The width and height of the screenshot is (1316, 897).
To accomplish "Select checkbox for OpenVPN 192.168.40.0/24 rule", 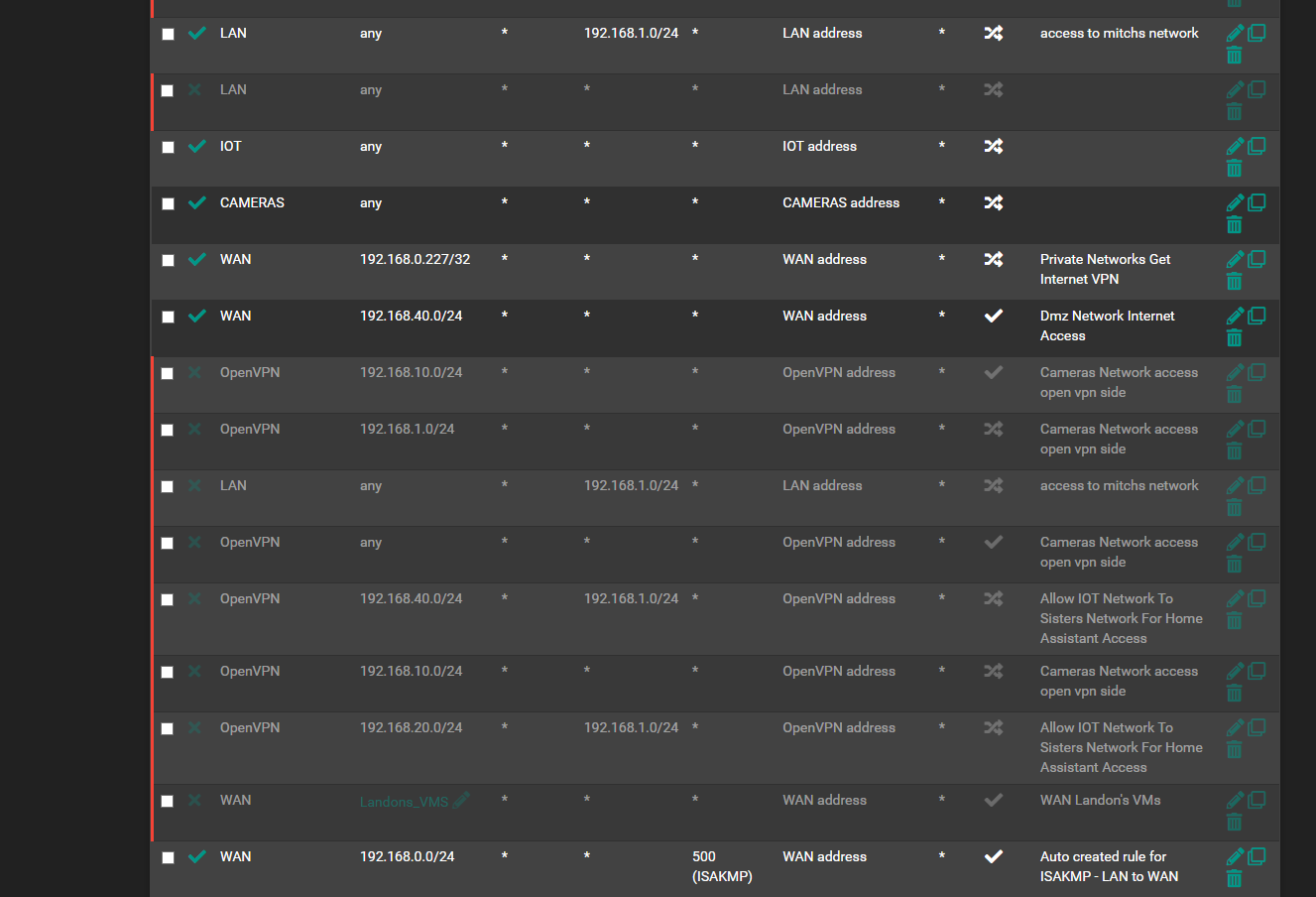I will point(168,599).
